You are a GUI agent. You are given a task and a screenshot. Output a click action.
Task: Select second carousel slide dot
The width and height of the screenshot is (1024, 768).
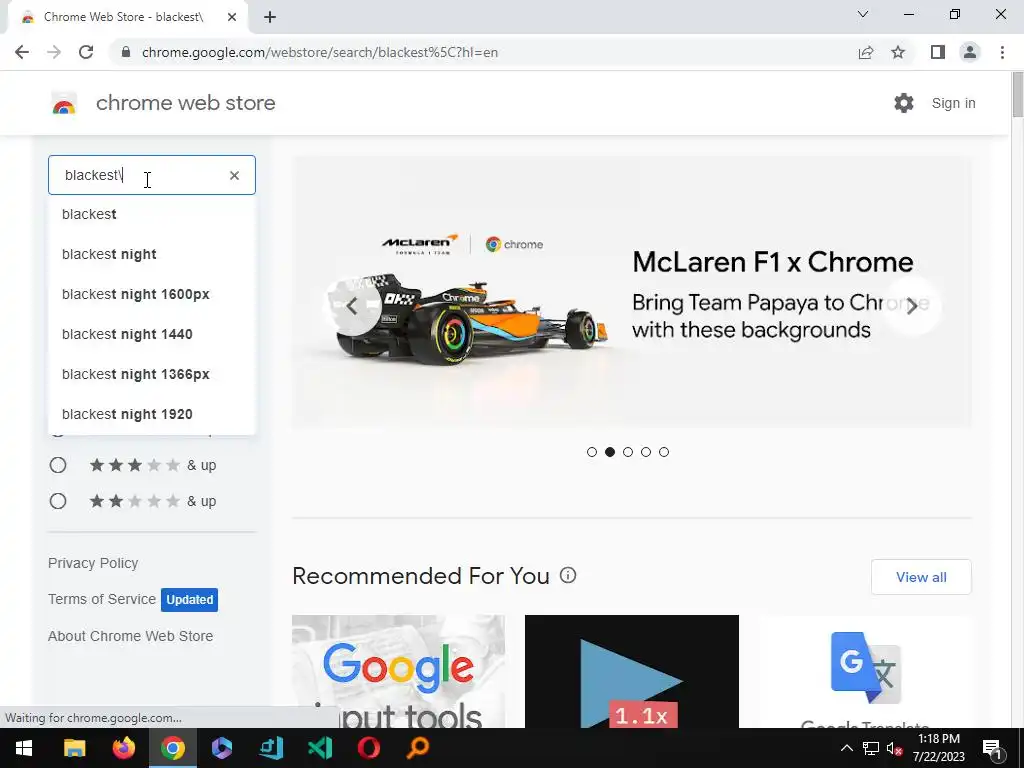pyautogui.click(x=610, y=452)
